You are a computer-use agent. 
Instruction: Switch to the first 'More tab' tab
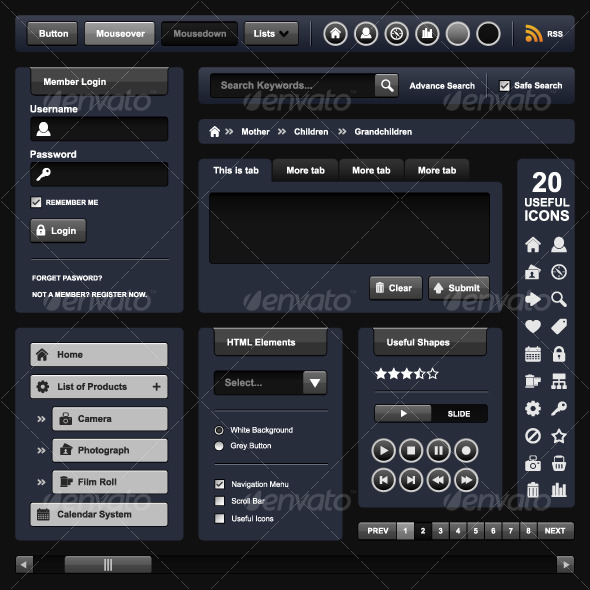point(305,170)
